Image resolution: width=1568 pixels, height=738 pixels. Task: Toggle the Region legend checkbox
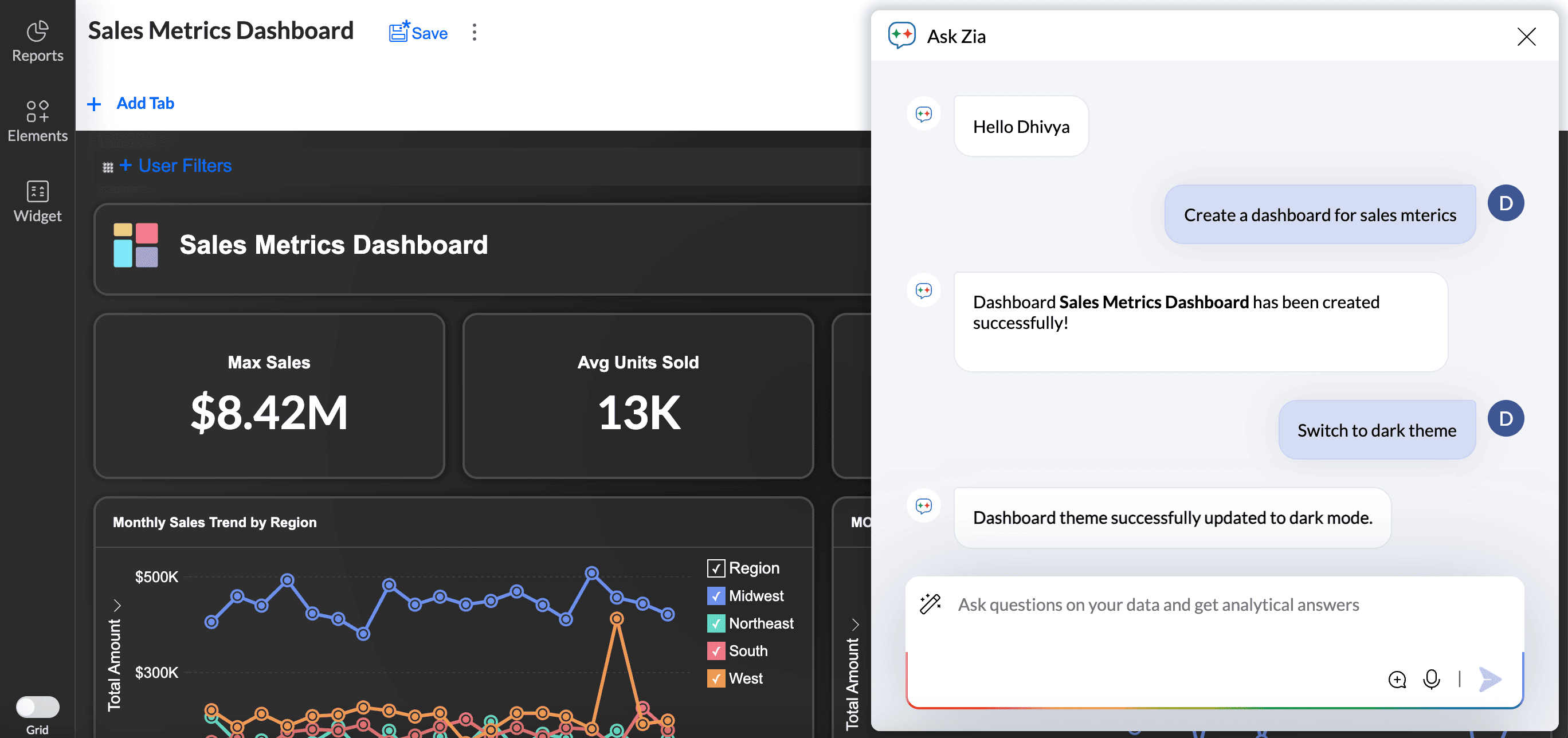(x=716, y=568)
